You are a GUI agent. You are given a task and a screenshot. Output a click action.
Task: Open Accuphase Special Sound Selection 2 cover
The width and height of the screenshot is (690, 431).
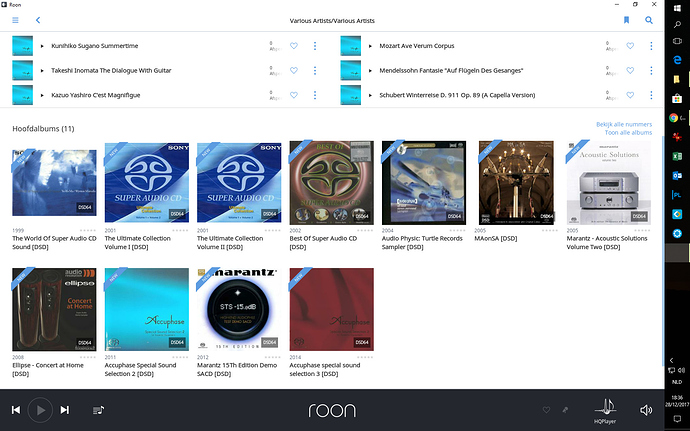tap(147, 309)
